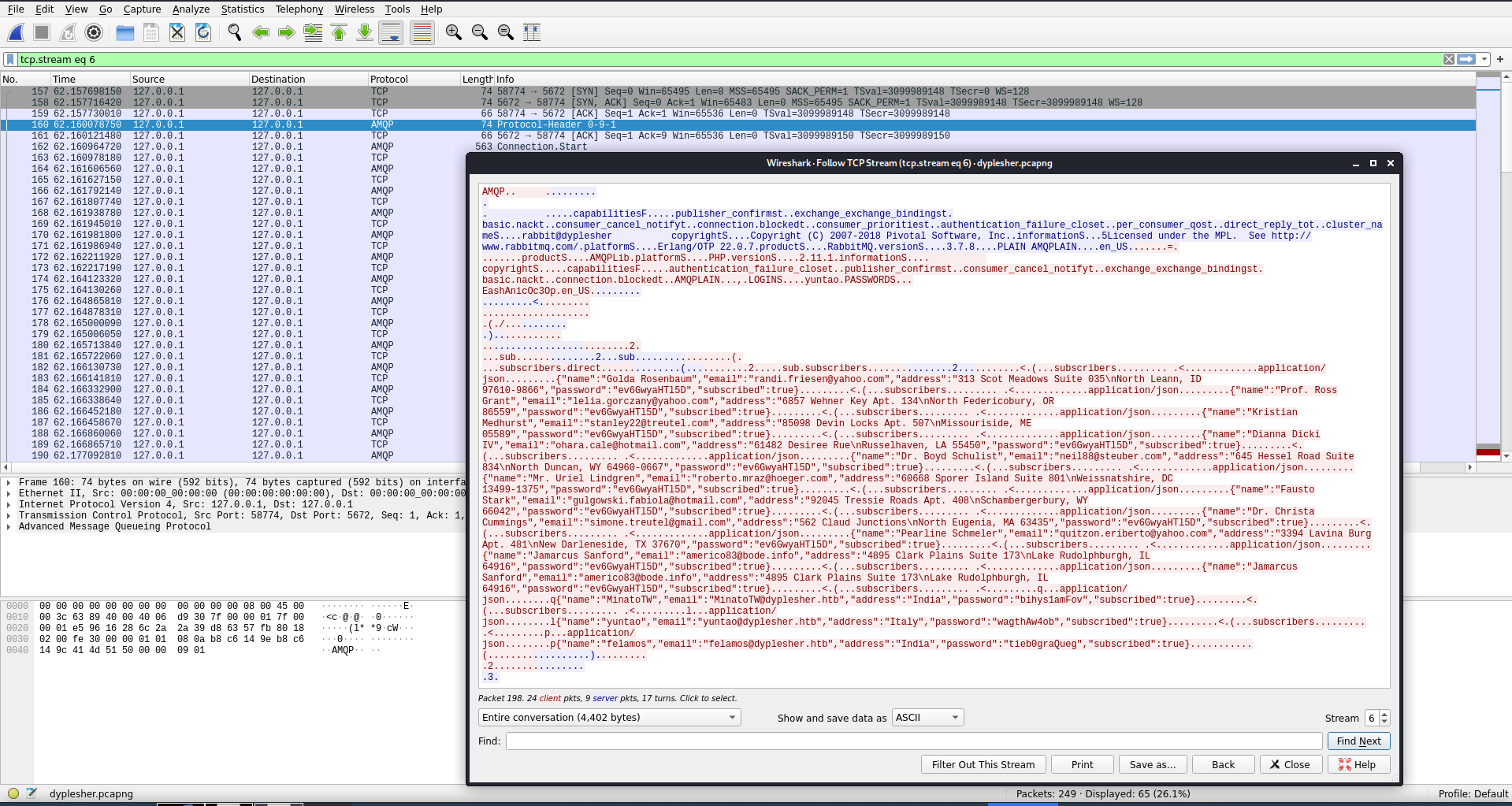Click the shark fin start capture icon
The width and height of the screenshot is (1512, 806).
tap(16, 32)
